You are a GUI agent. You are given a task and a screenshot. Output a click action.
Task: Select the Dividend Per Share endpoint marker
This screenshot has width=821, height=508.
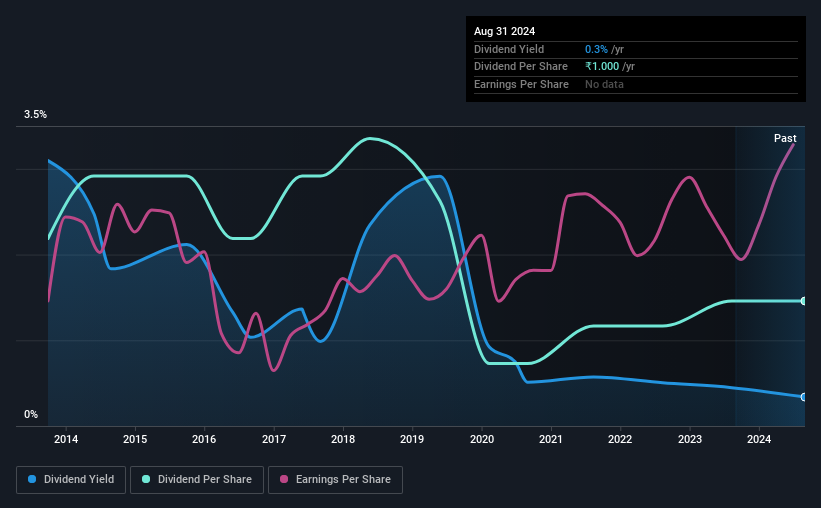pos(803,301)
